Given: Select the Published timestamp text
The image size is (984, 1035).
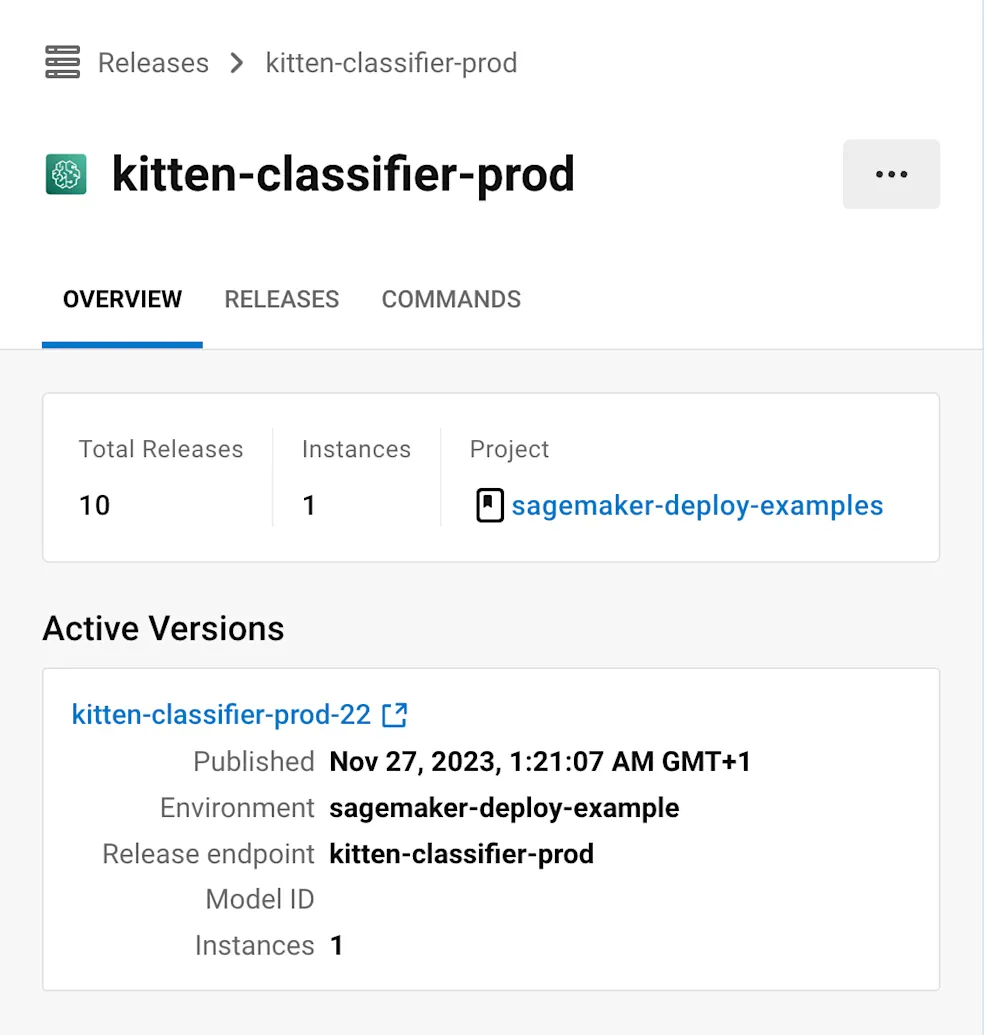Looking at the screenshot, I should point(540,761).
